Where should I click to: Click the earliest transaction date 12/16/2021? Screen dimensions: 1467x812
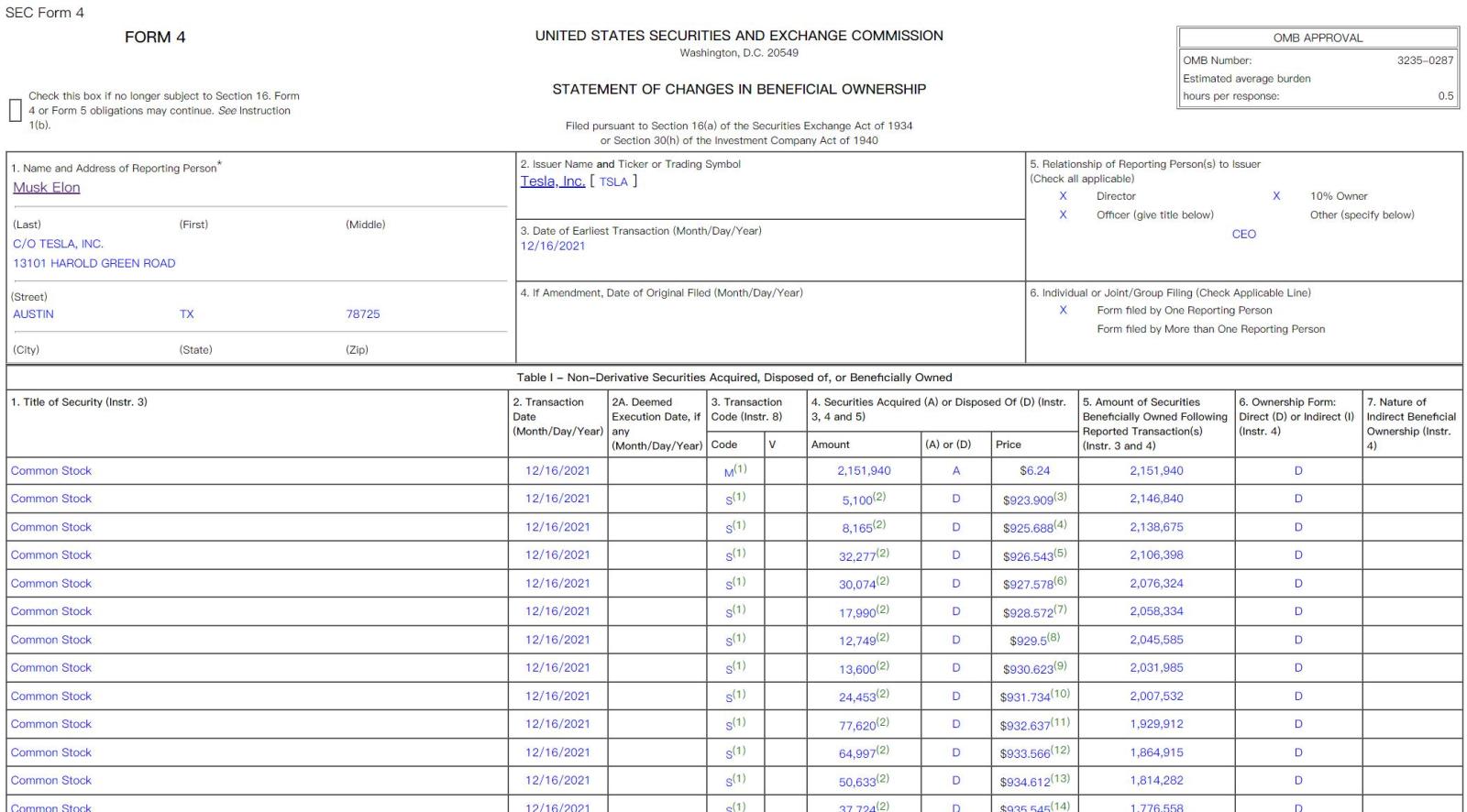tap(553, 246)
